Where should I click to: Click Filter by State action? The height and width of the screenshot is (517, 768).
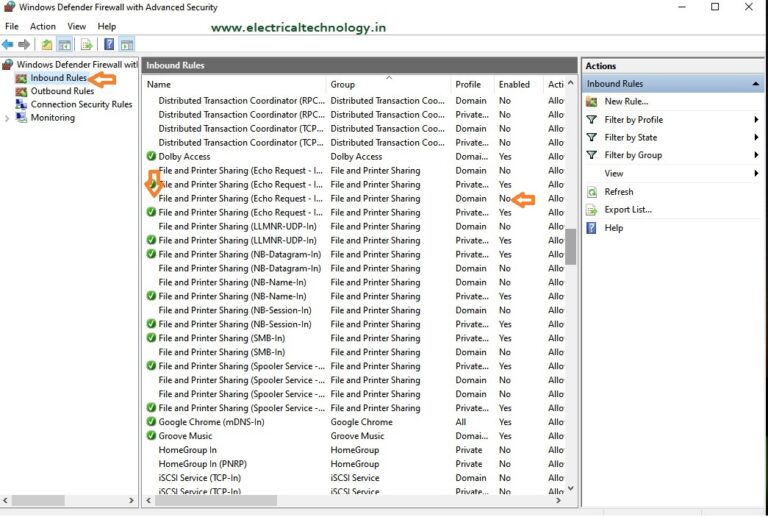tap(630, 138)
